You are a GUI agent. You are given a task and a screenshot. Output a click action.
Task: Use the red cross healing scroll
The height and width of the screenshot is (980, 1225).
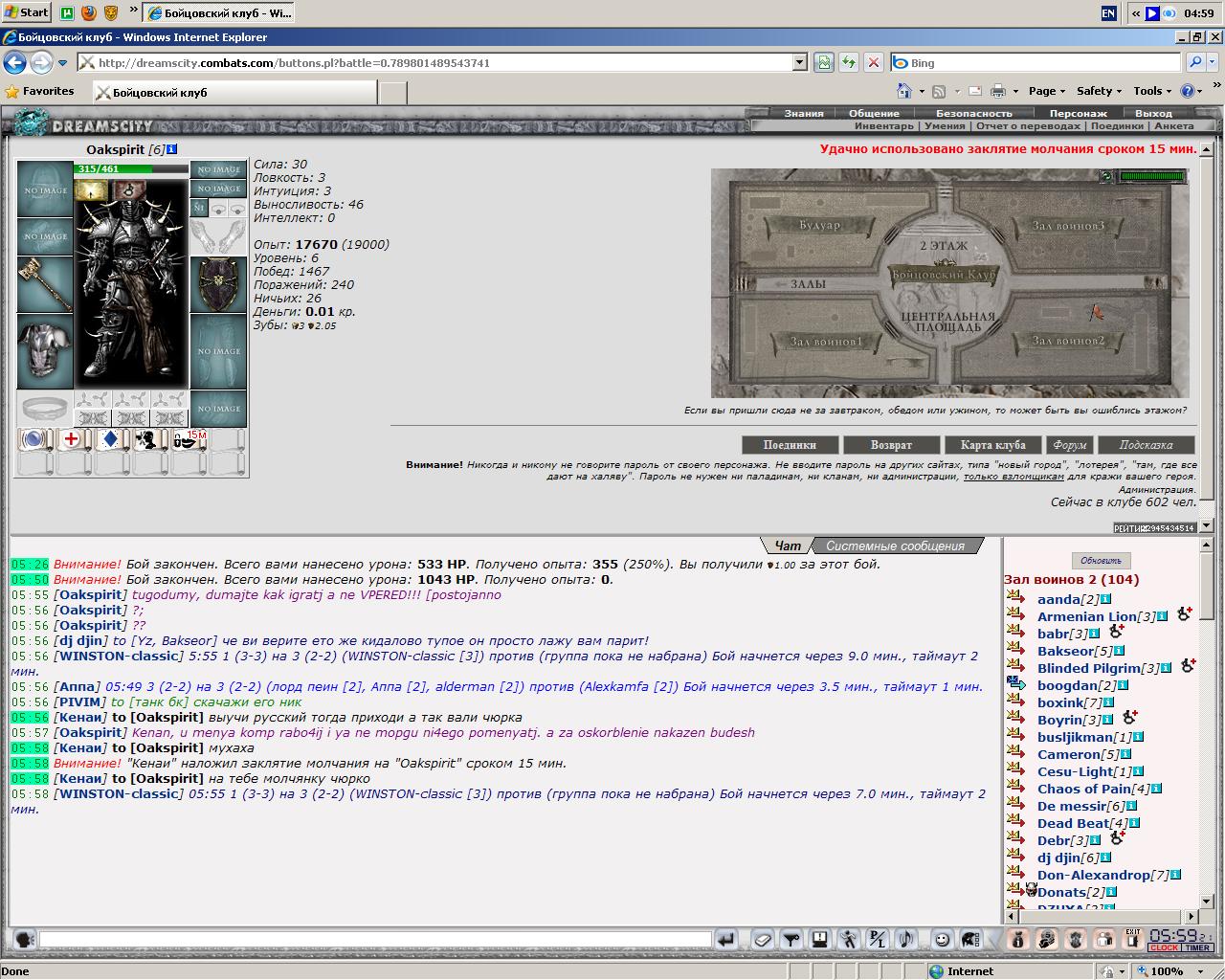pyautogui.click(x=72, y=440)
